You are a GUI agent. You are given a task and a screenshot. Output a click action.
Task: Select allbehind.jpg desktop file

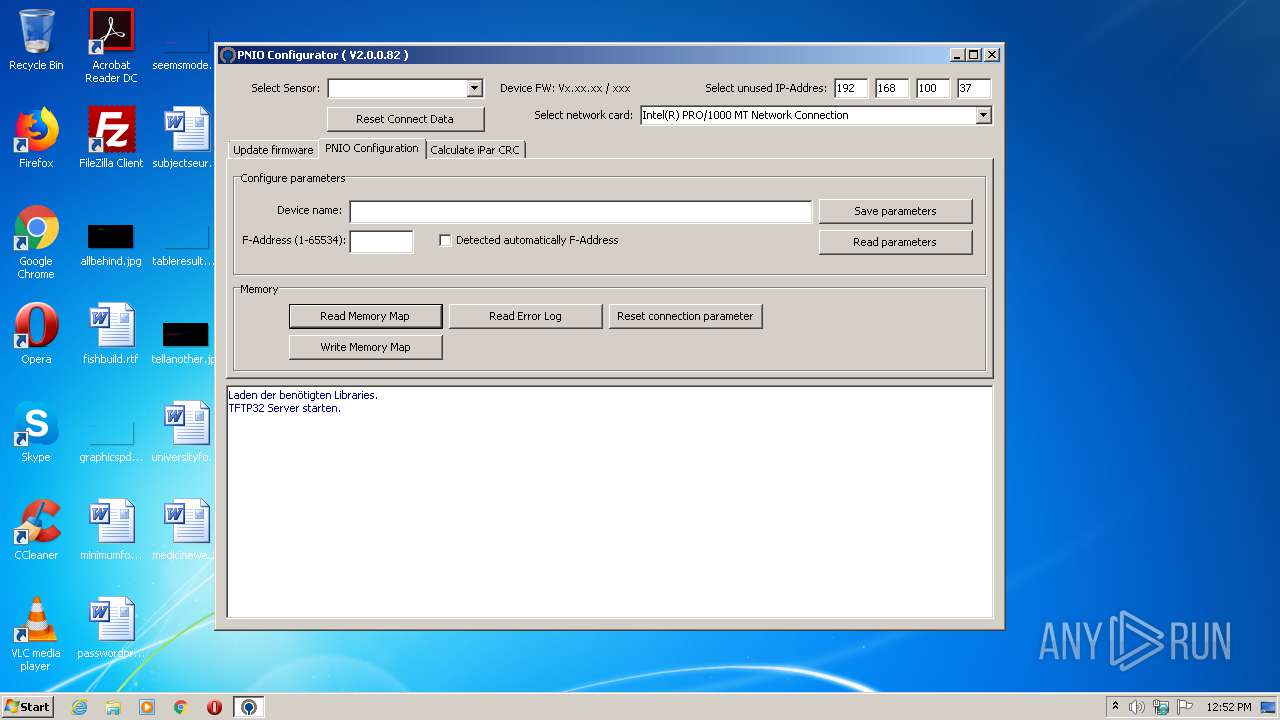(x=111, y=242)
